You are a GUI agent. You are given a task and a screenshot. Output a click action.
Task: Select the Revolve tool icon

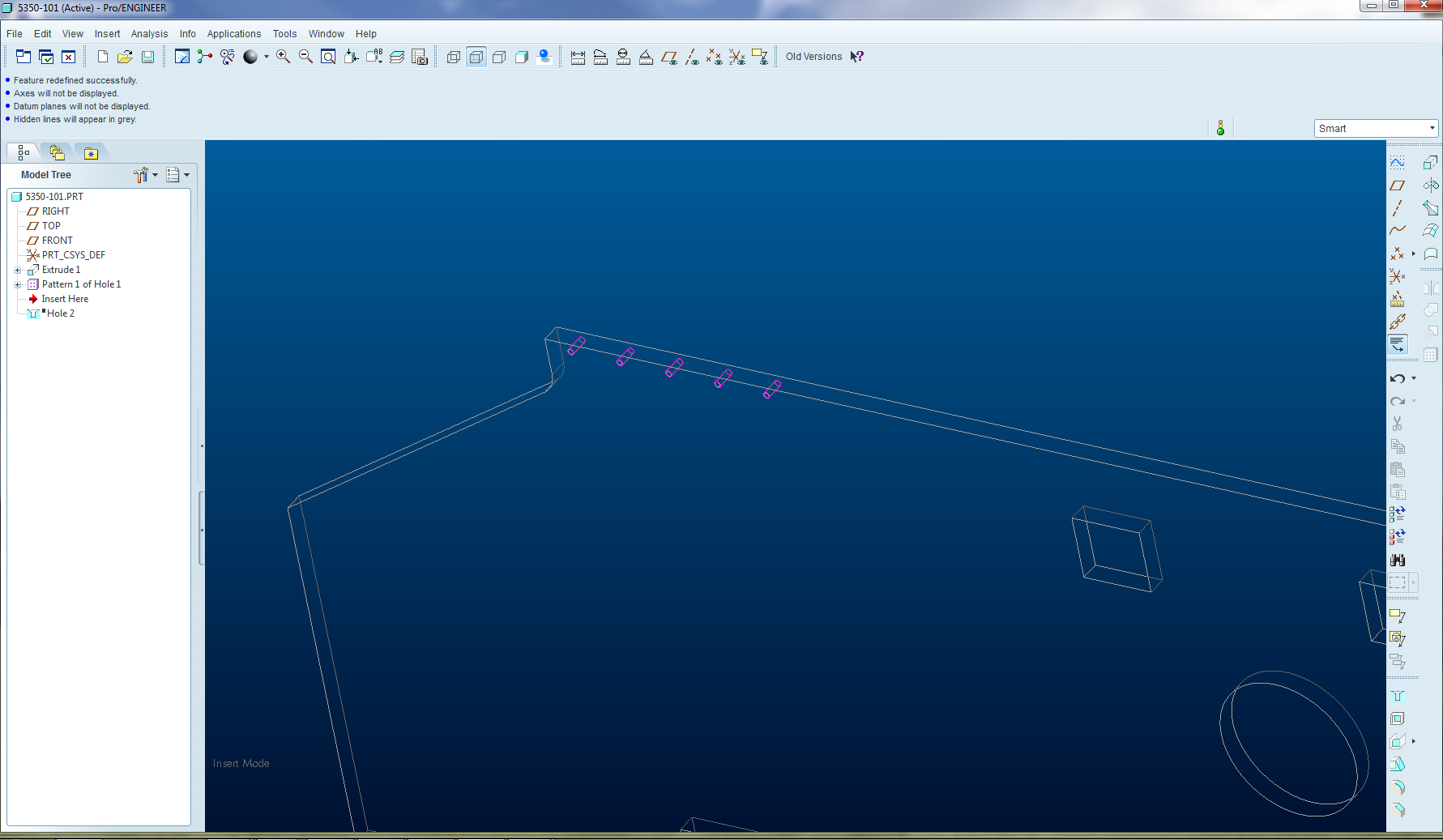pyautogui.click(x=1431, y=185)
